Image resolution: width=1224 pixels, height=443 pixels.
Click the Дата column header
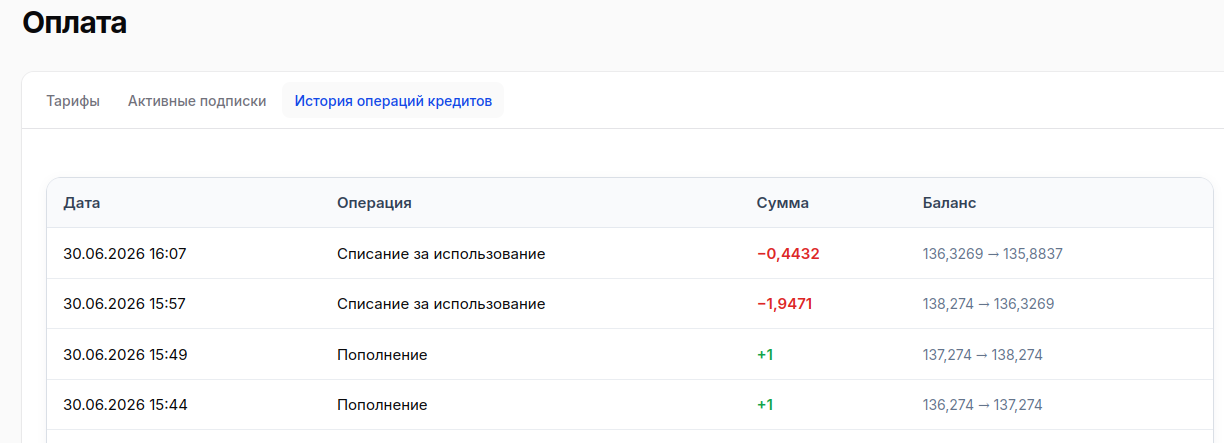coord(82,203)
